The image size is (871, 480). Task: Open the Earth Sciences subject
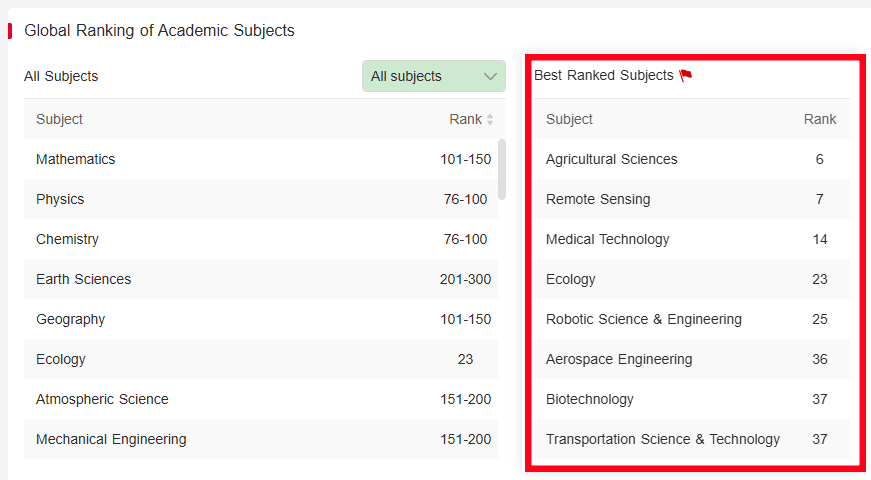pos(83,279)
